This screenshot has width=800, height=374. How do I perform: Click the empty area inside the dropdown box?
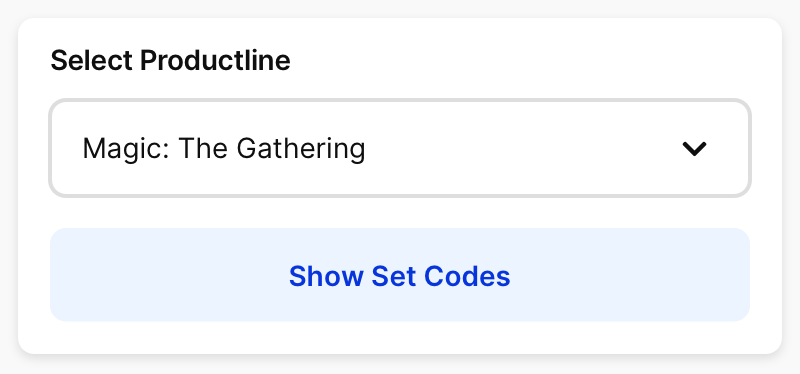tap(520, 148)
